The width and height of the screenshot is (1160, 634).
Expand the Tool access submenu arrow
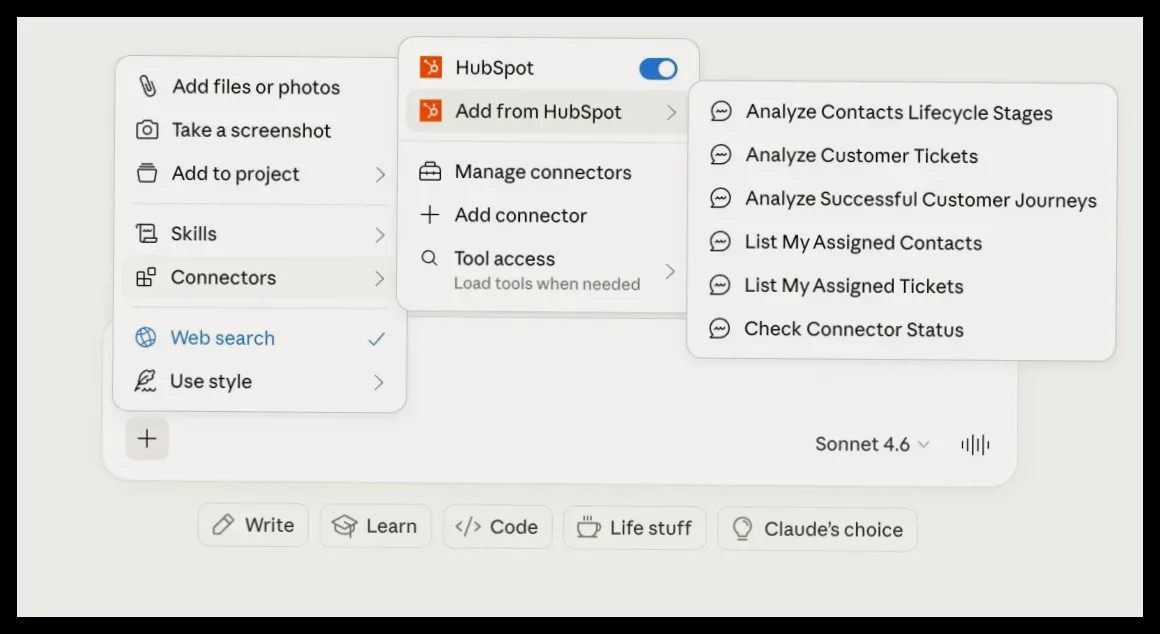(x=670, y=272)
